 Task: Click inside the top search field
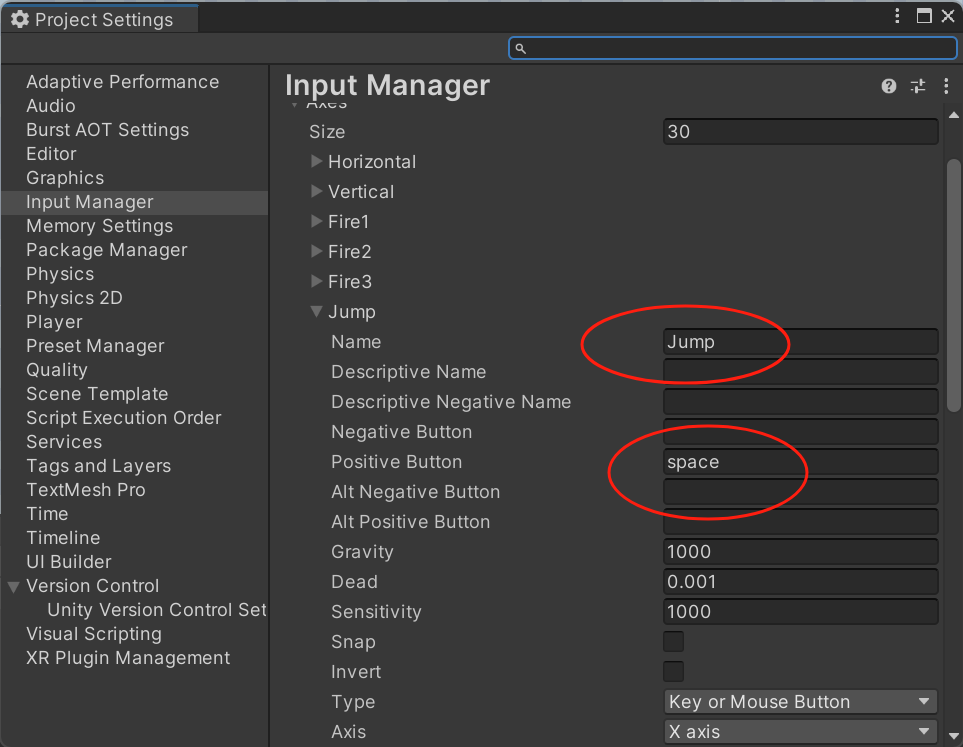tap(731, 47)
